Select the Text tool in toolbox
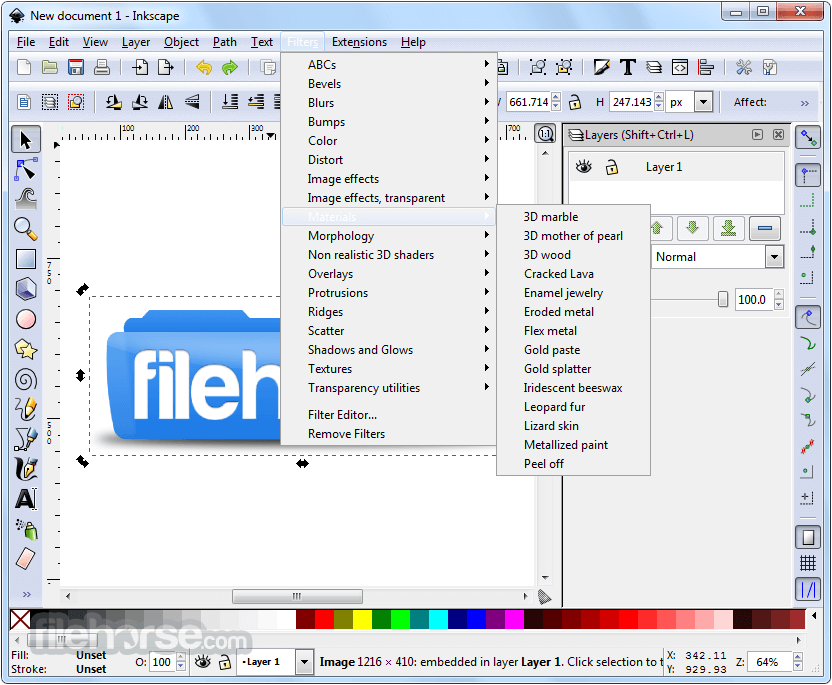The image size is (832, 685). 25,499
